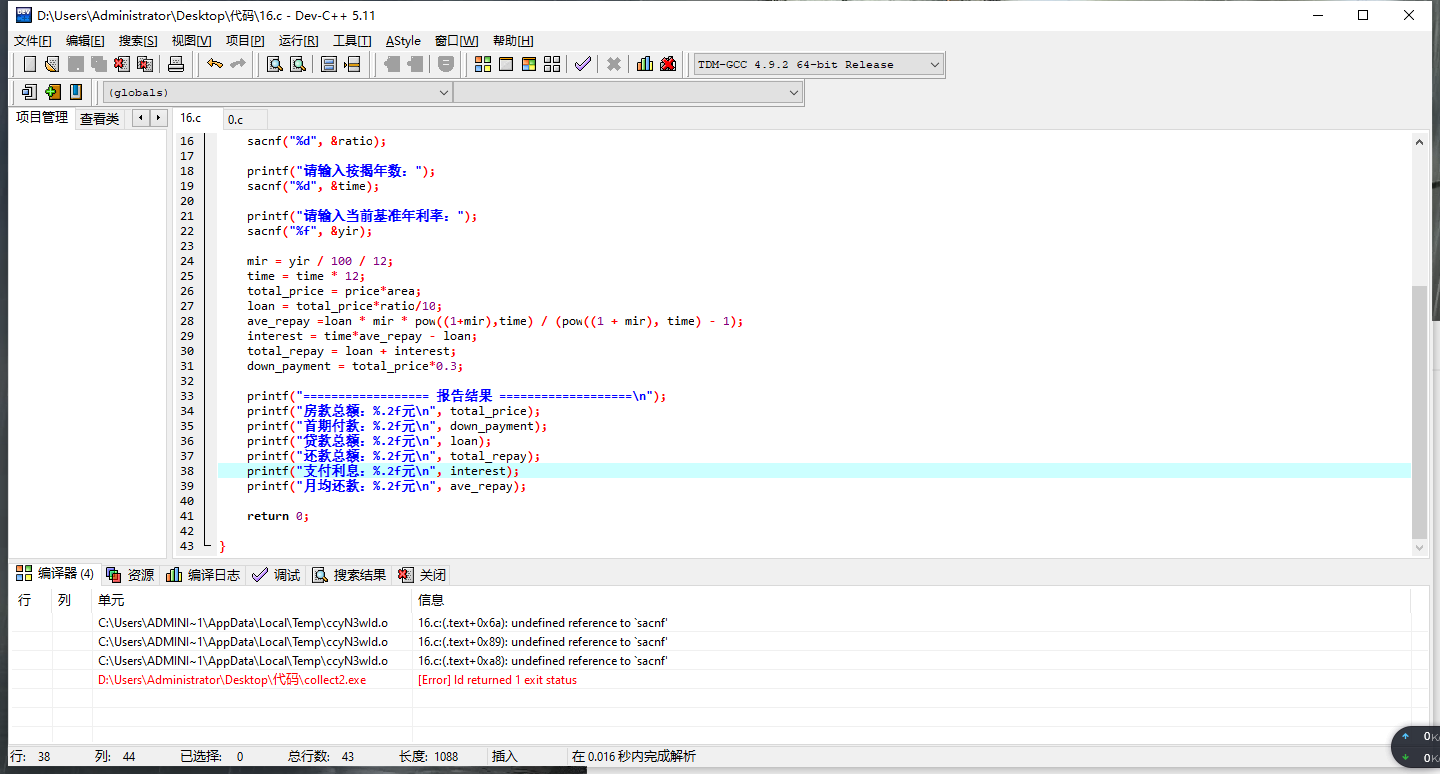Open the AStyle menu
The width and height of the screenshot is (1440, 774).
(x=403, y=40)
